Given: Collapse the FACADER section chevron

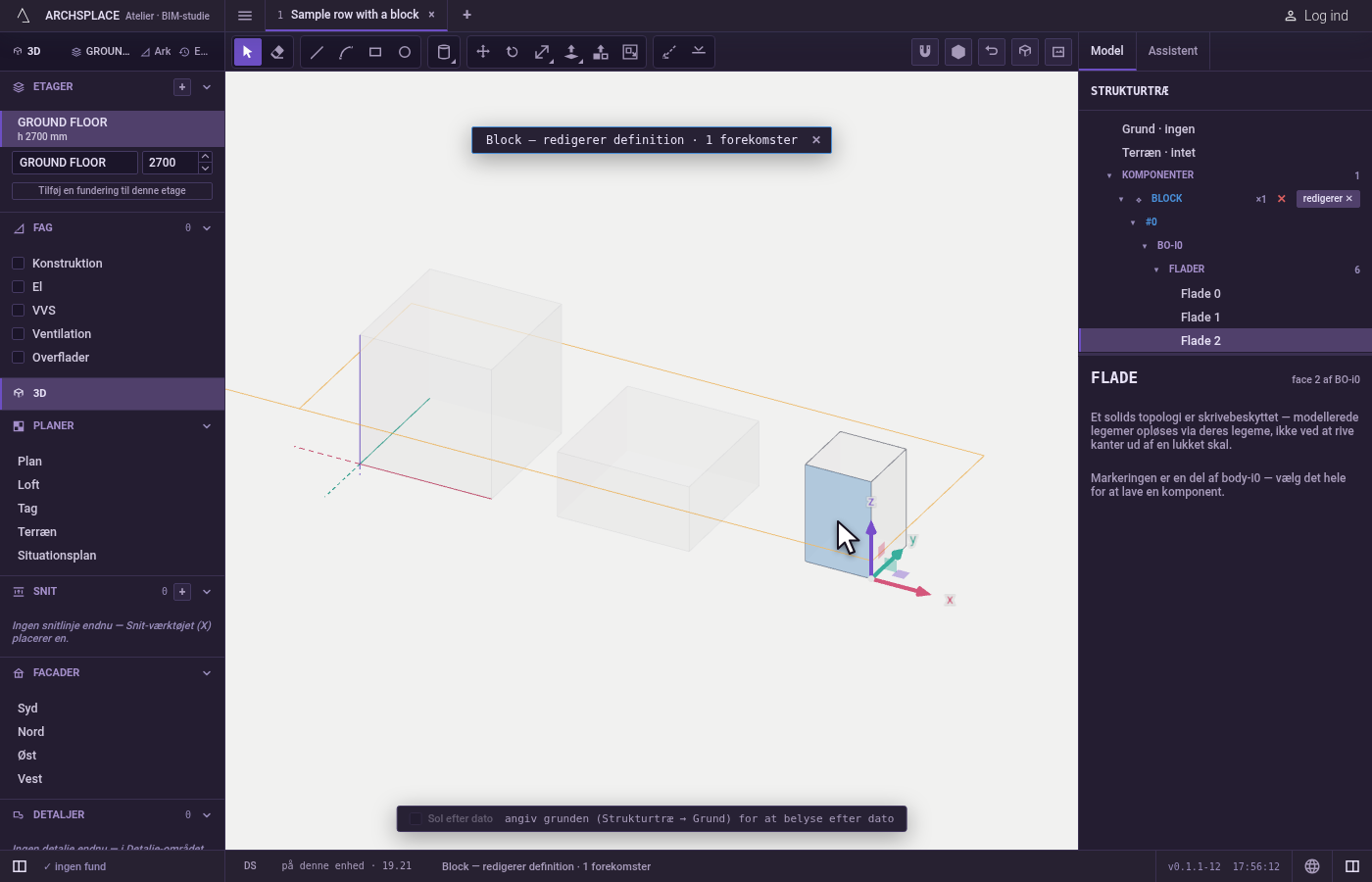Looking at the screenshot, I should 207,673.
